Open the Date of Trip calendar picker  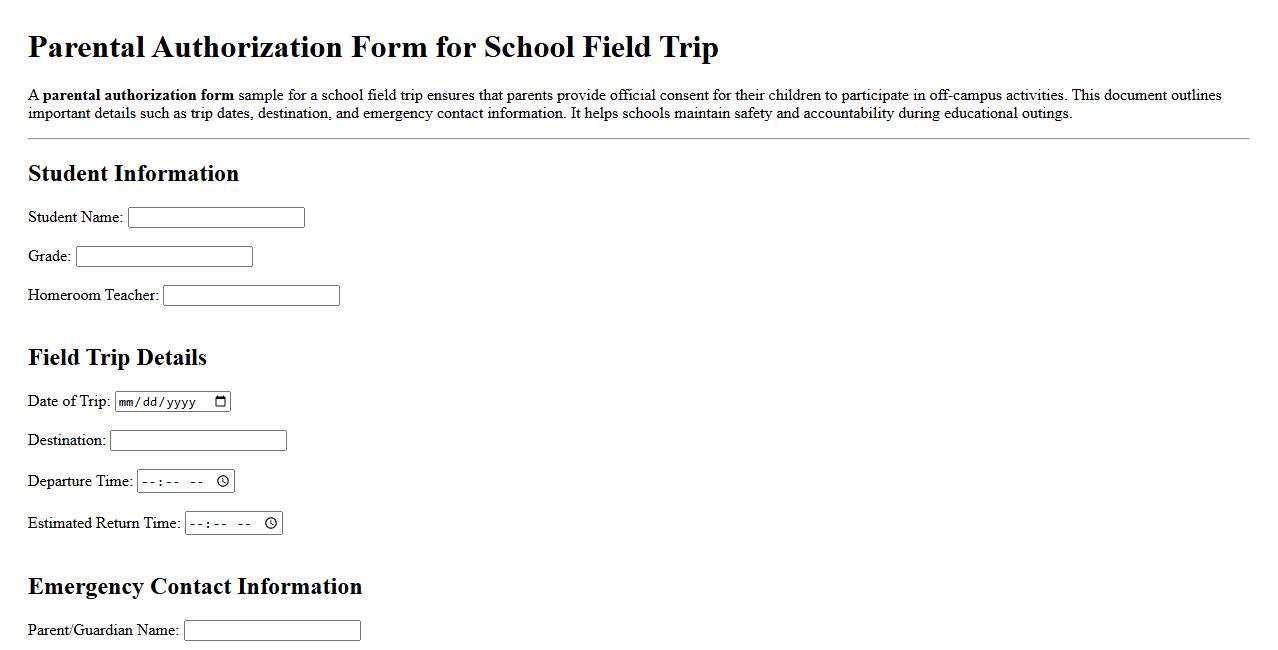pos(219,401)
